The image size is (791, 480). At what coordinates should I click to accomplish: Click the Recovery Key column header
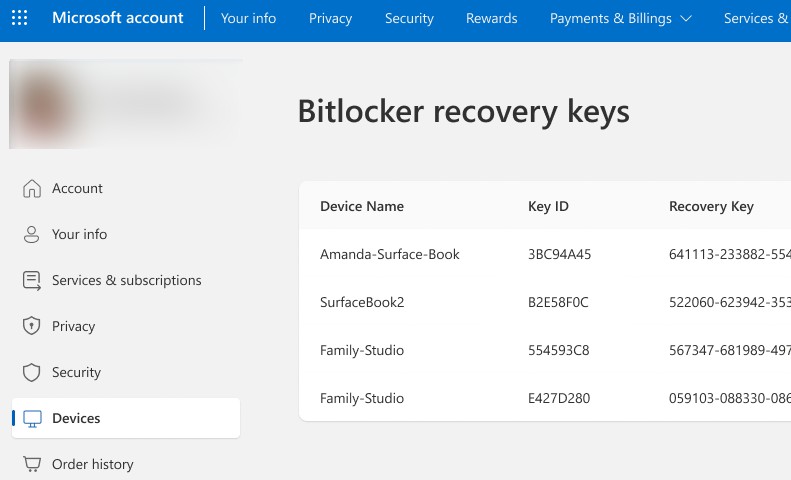[711, 206]
